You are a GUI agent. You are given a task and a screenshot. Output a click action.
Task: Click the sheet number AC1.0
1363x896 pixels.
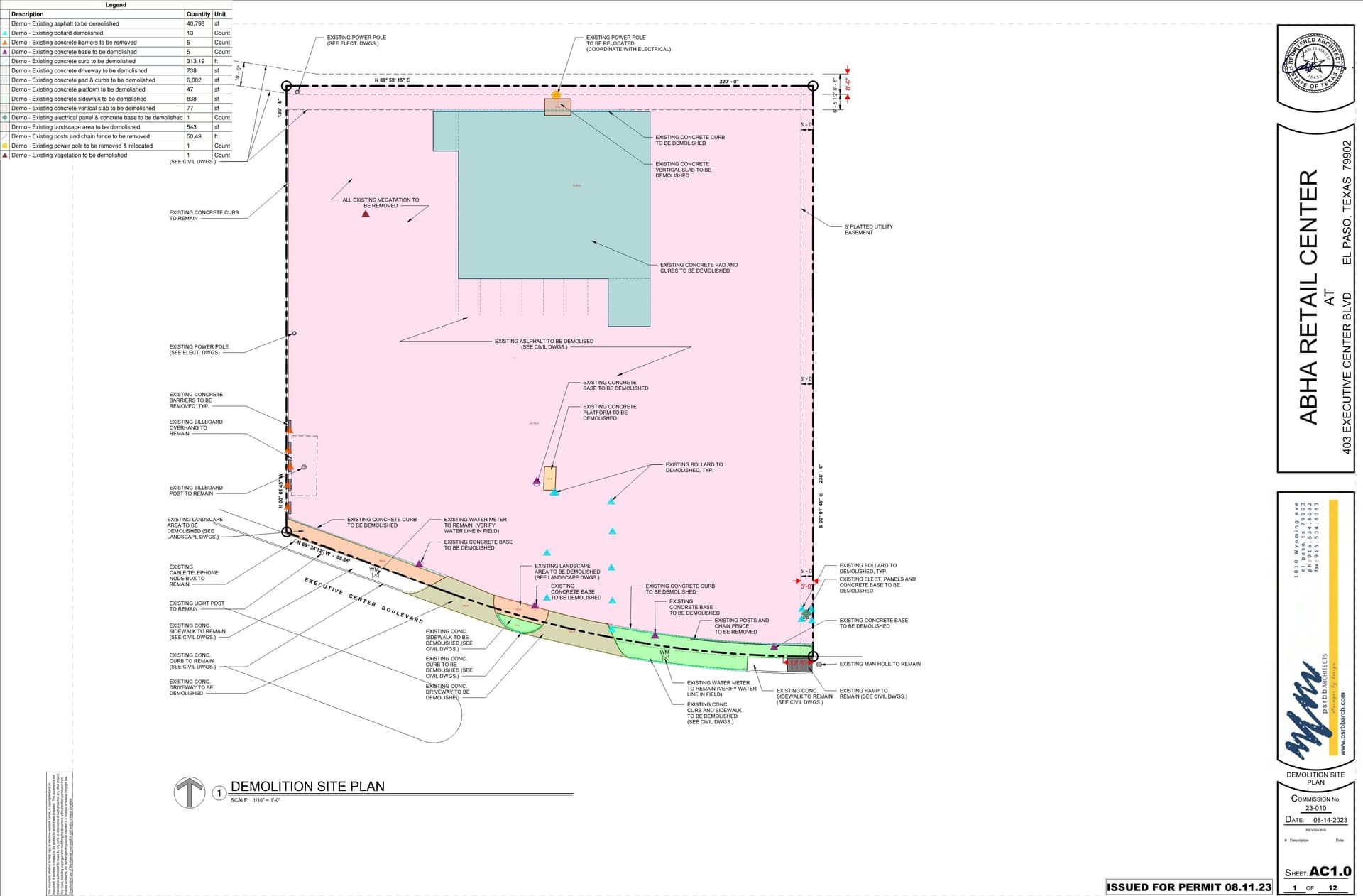click(x=1330, y=871)
